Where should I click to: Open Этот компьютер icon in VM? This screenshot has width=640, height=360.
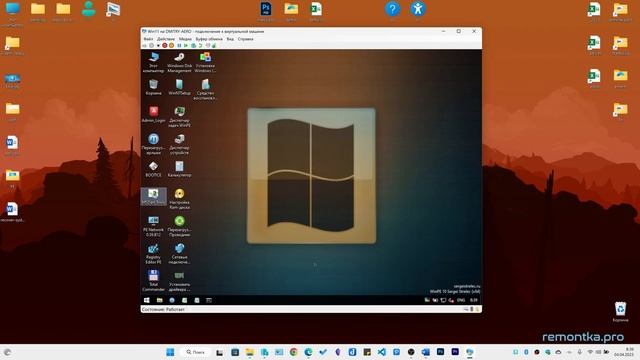153,62
